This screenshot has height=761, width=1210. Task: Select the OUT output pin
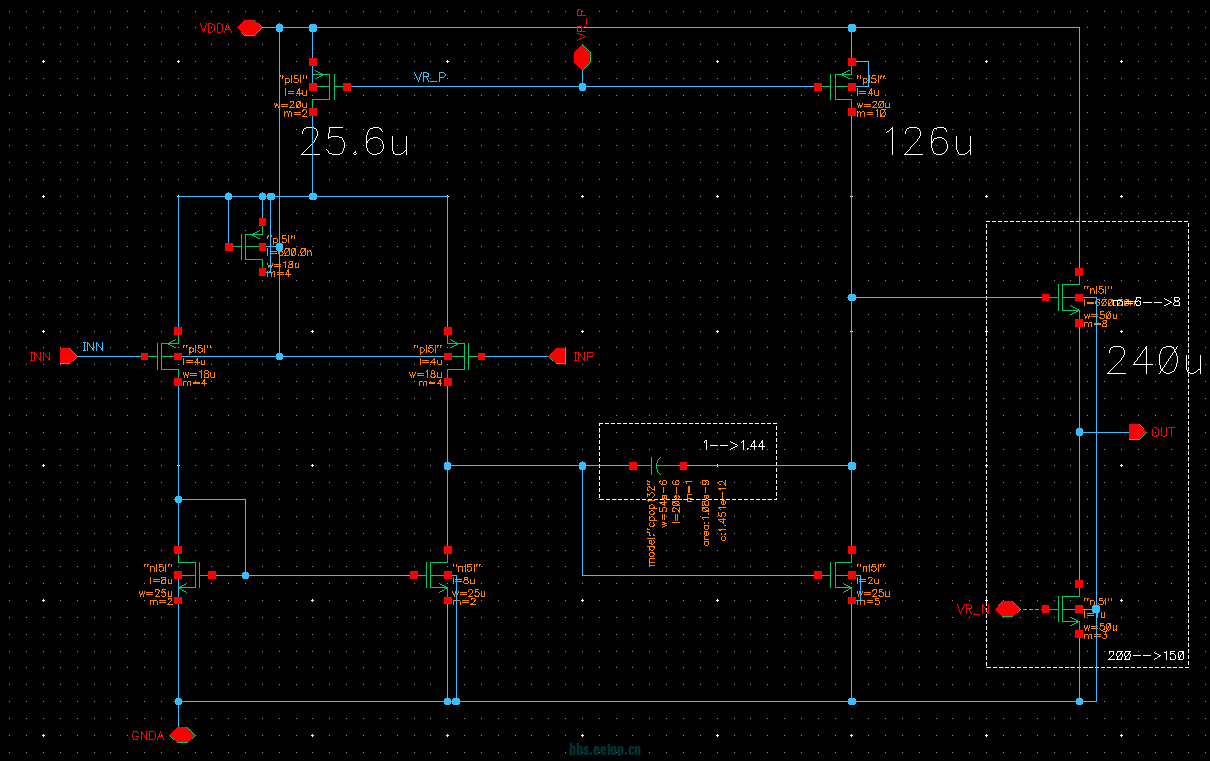1137,432
